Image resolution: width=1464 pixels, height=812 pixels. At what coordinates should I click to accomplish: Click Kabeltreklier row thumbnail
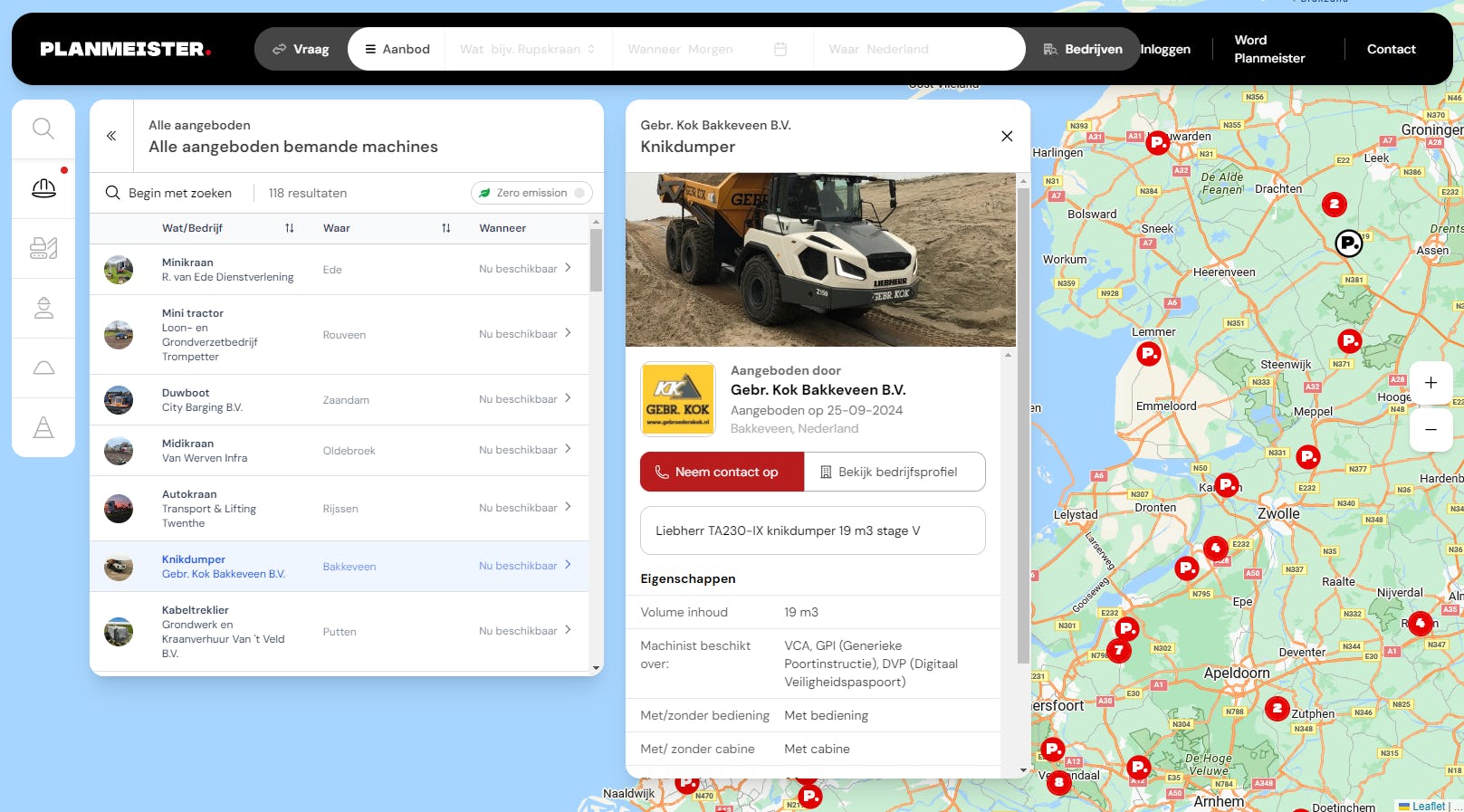point(119,632)
